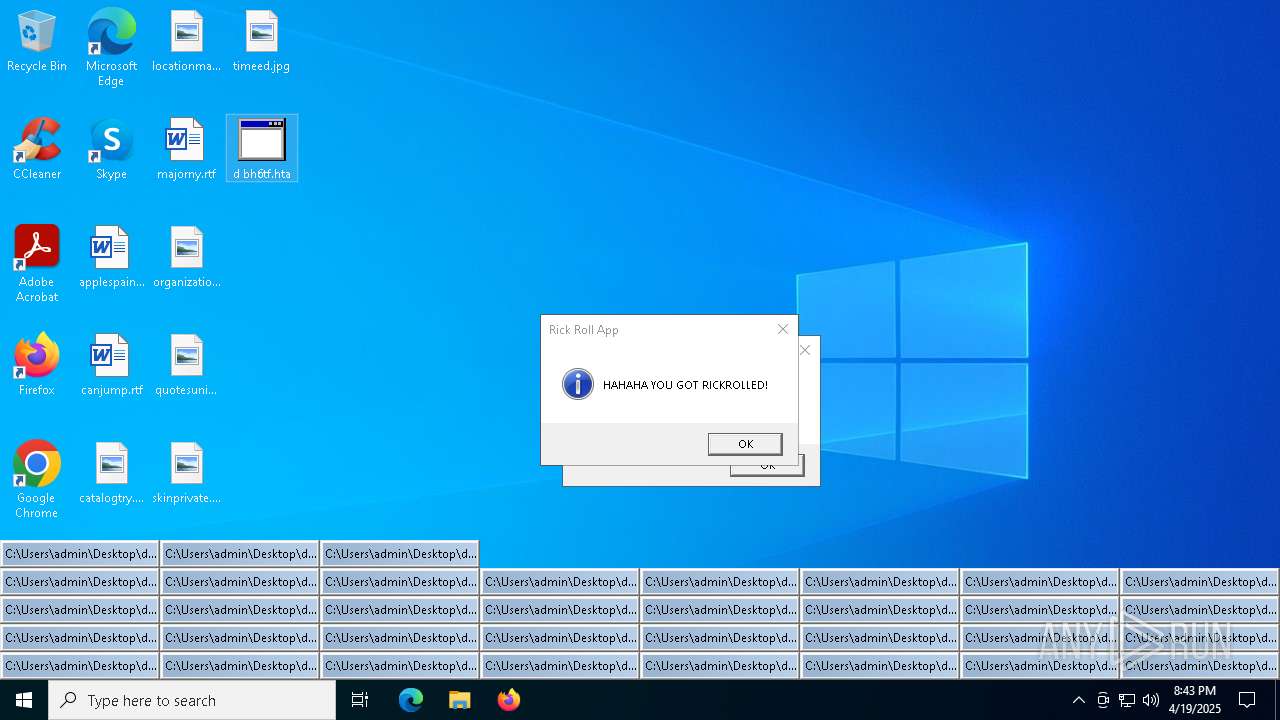1280x720 pixels.
Task: Select organizatio... image file icon
Action: [x=186, y=258]
